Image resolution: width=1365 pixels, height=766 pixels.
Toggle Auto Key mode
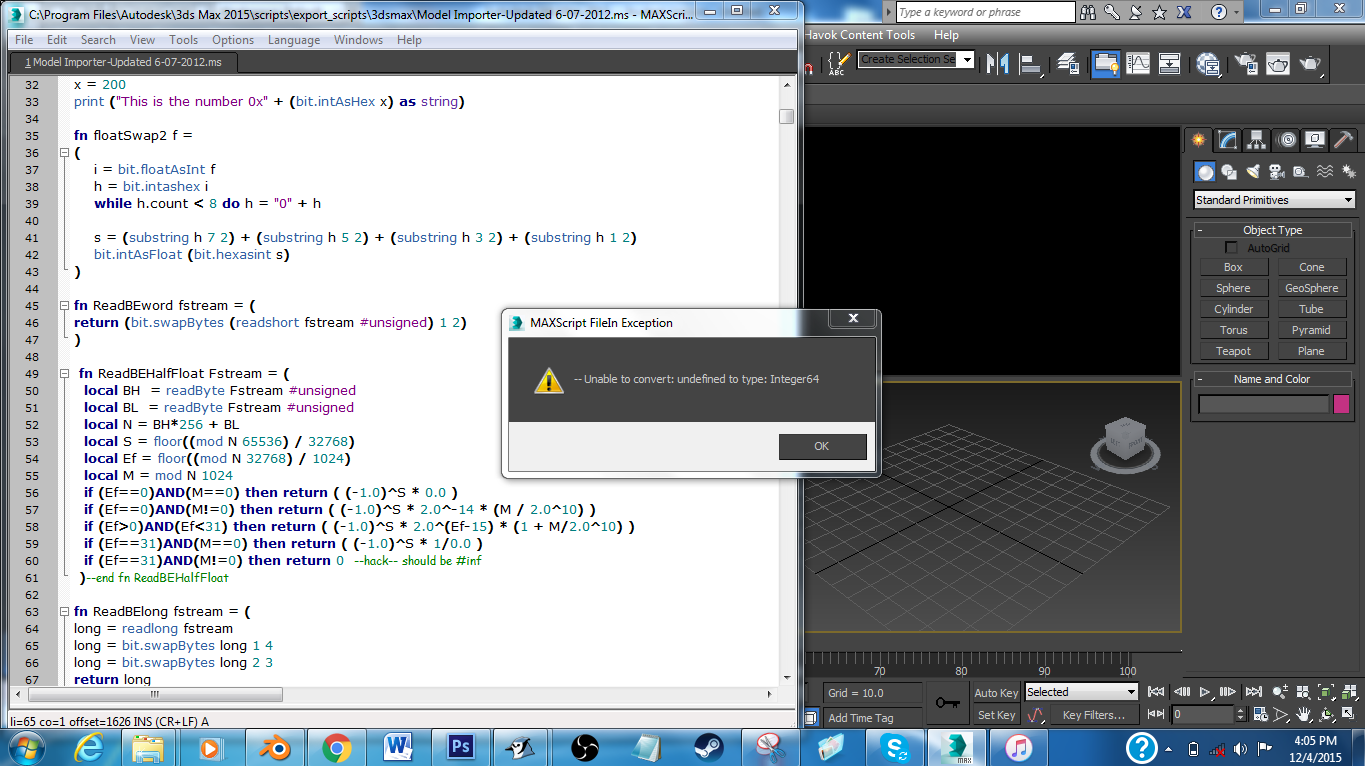point(996,692)
